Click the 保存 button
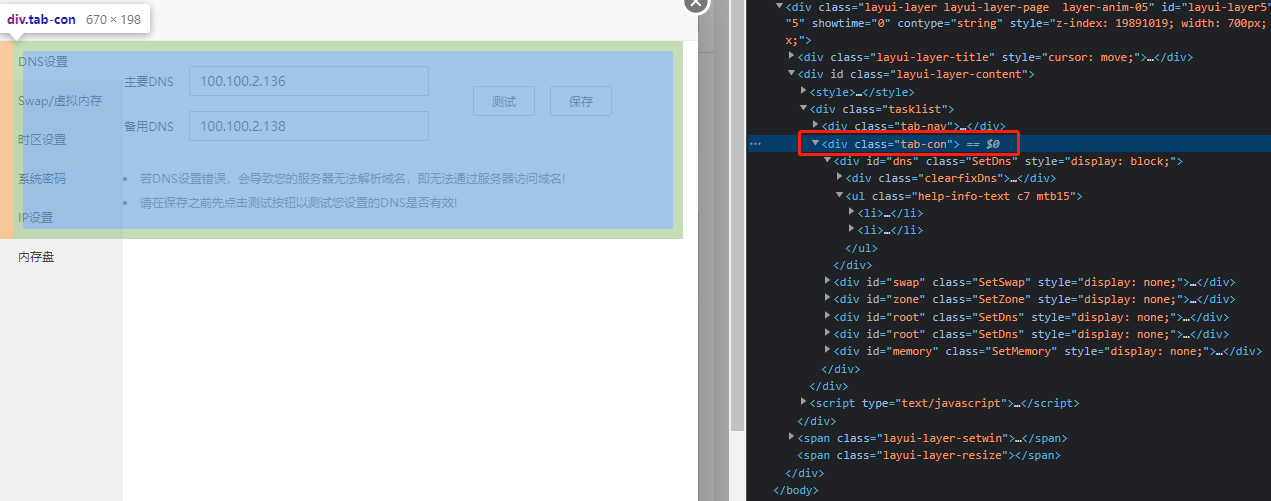The image size is (1271, 501). 581,101
